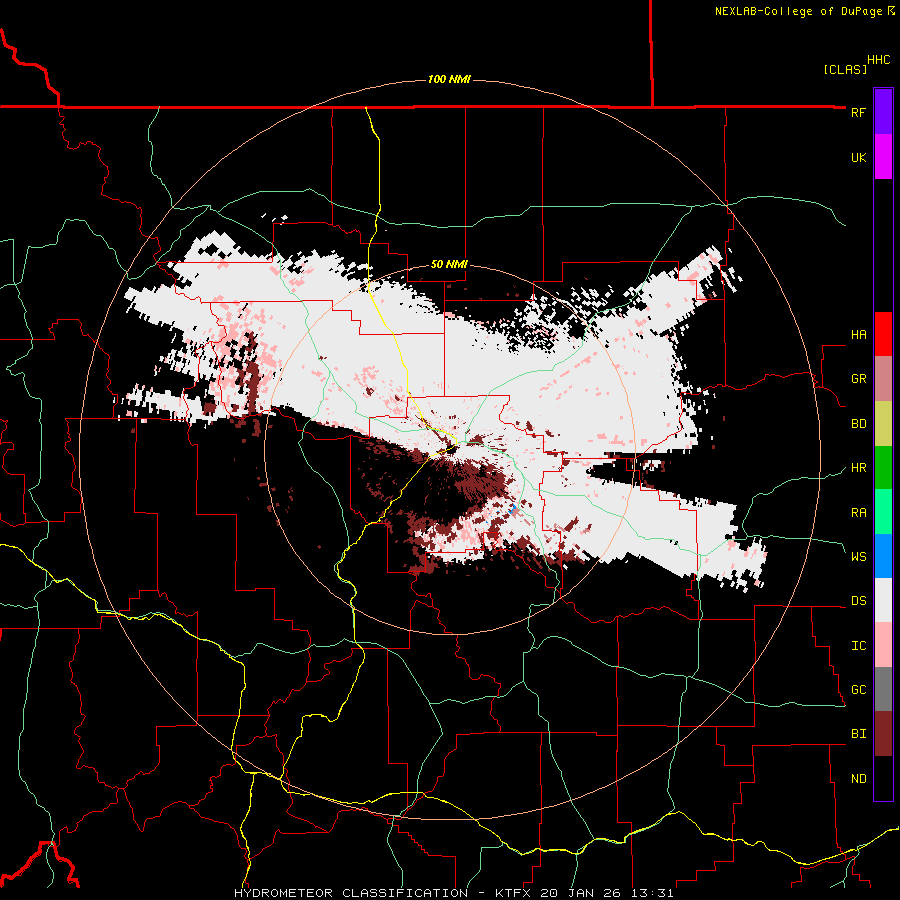Click the HYDROMETEOR CLASSIFICATION caption text
Image resolution: width=900 pixels, height=900 pixels.
(351, 893)
